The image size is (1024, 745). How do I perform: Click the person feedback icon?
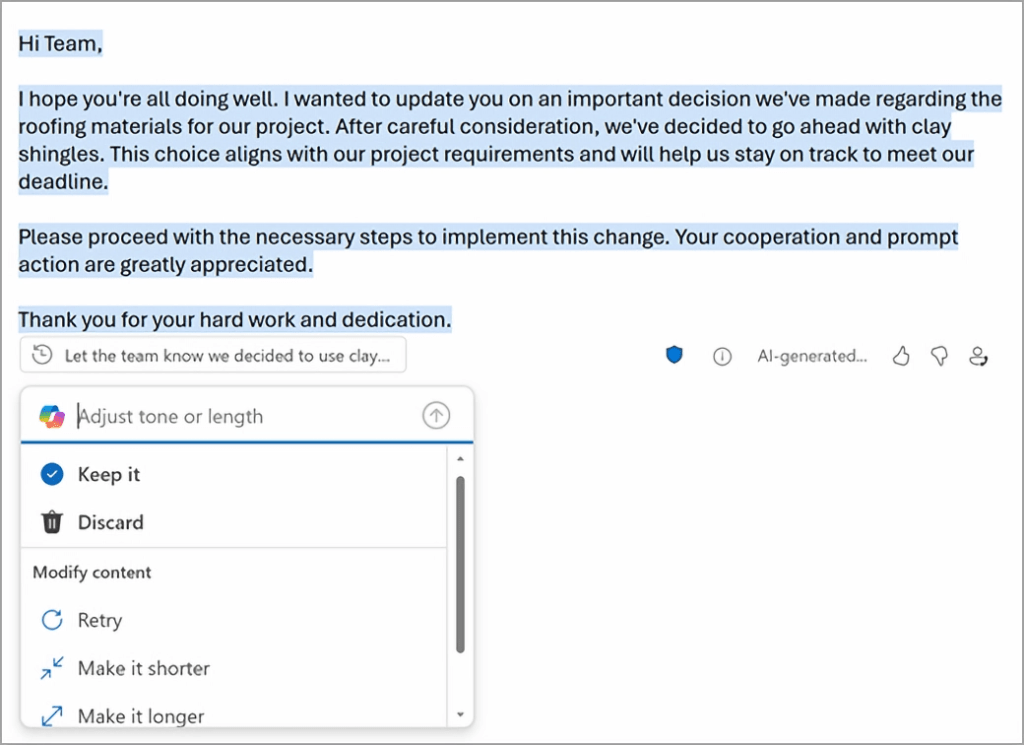[x=978, y=356]
